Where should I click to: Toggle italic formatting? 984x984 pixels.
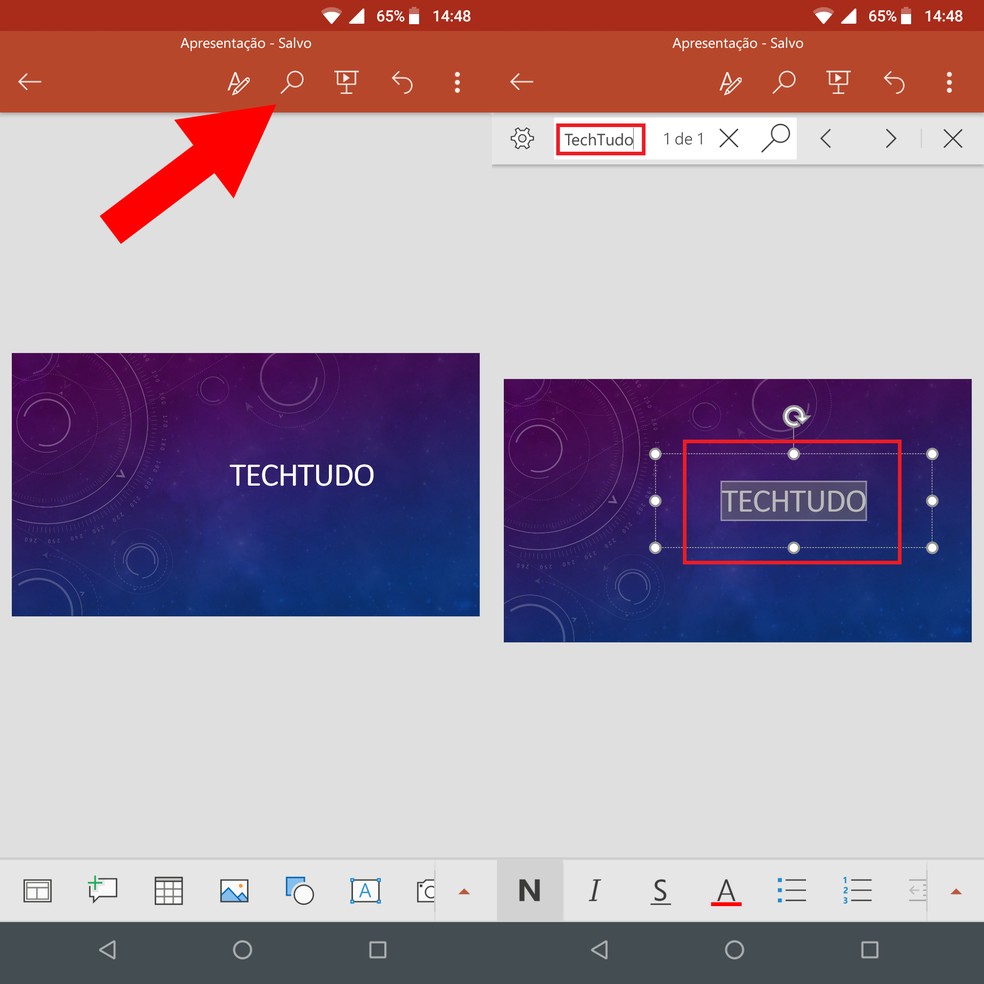tap(595, 890)
